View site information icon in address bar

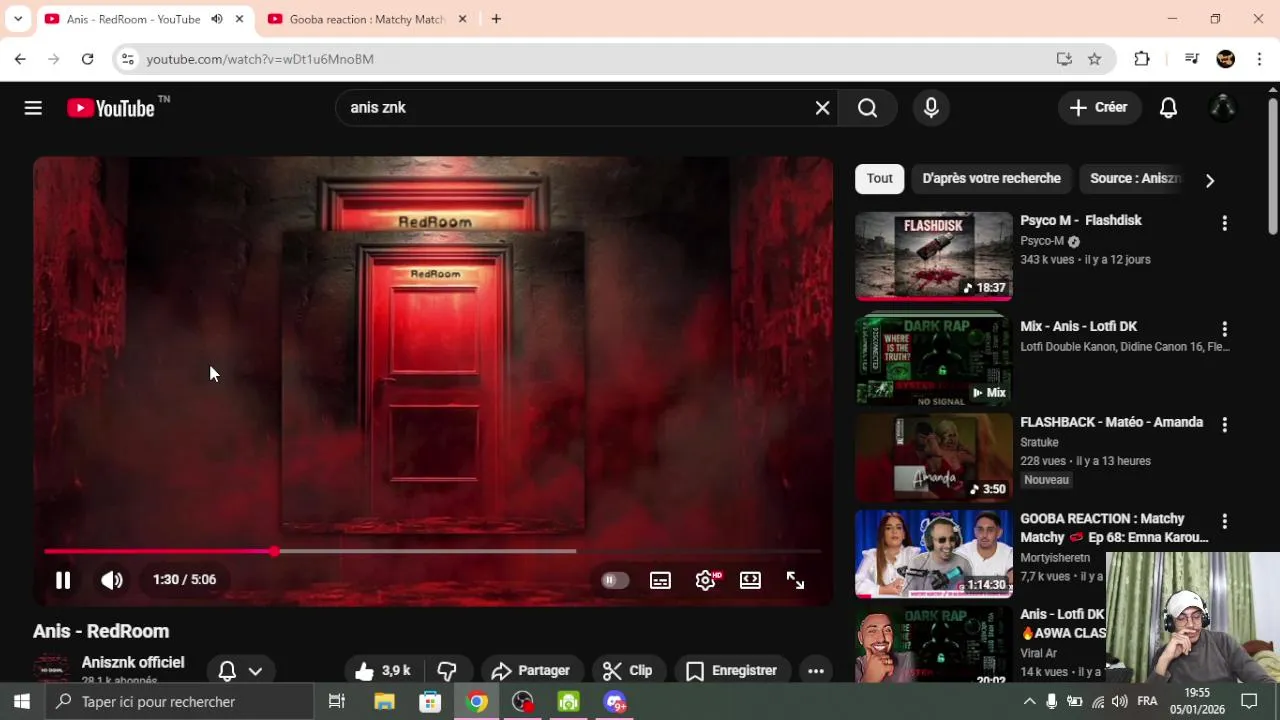pyautogui.click(x=127, y=59)
